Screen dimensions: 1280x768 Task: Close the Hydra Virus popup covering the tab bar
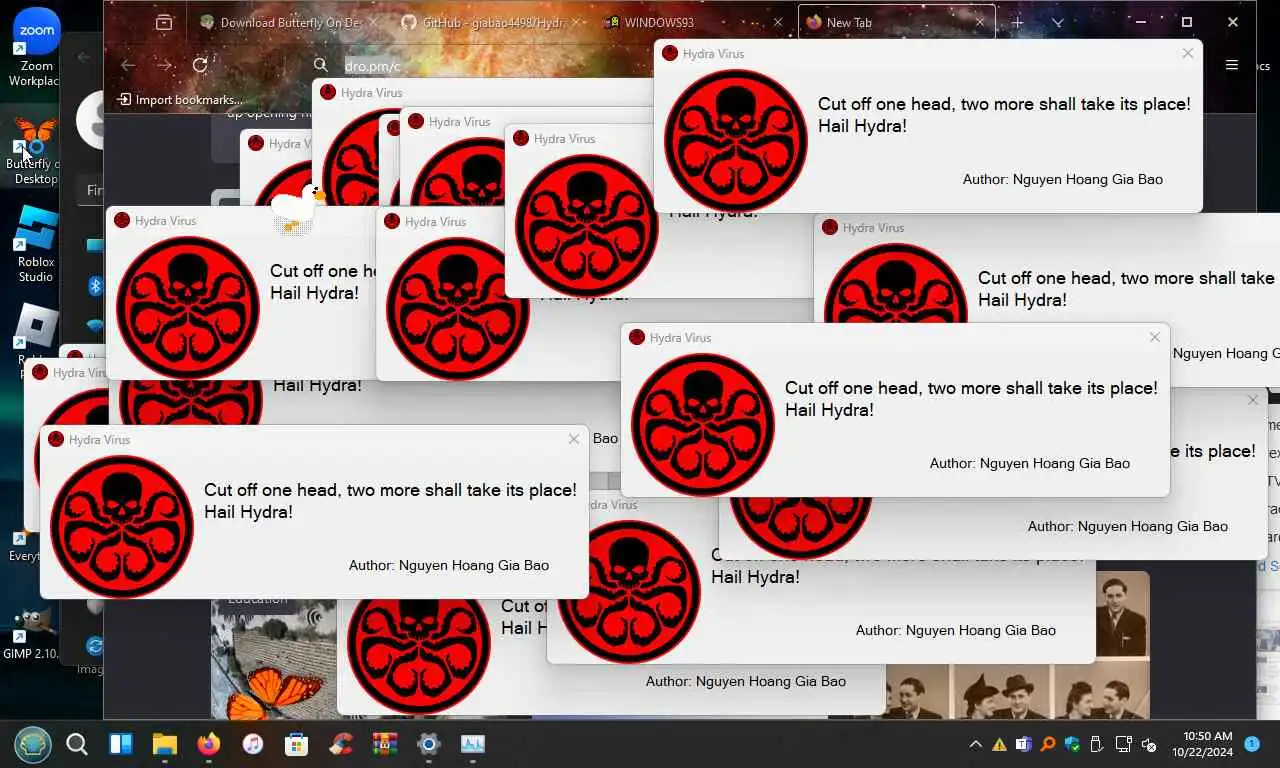1187,54
